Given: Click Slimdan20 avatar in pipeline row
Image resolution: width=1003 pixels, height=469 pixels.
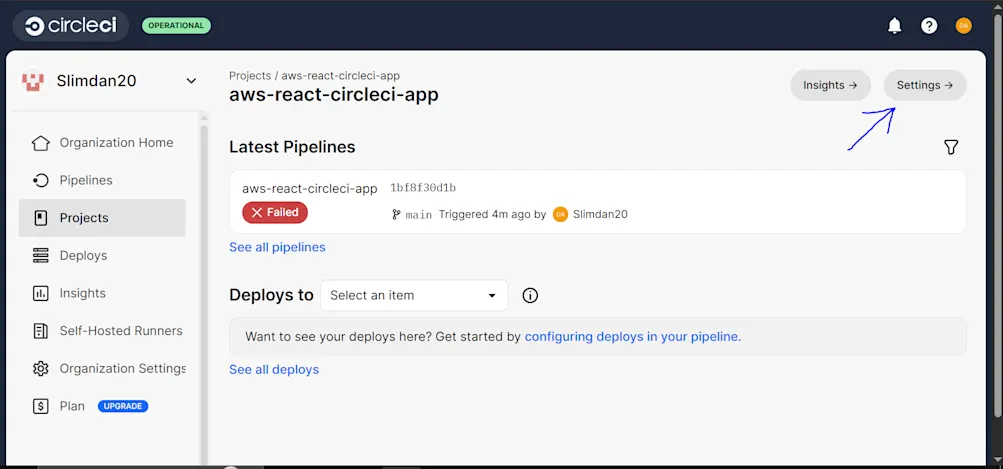Looking at the screenshot, I should tap(560, 214).
